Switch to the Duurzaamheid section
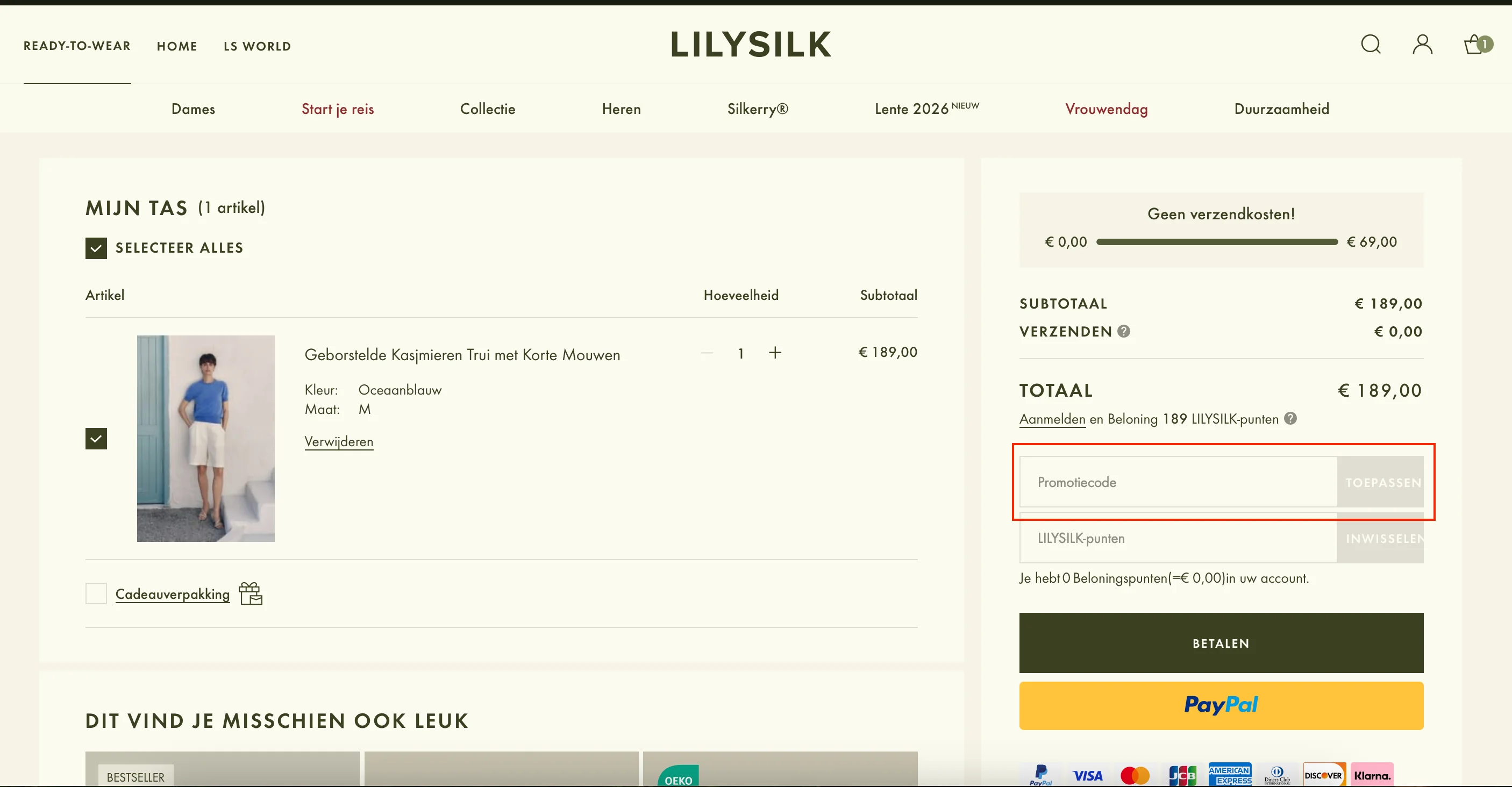1512x787 pixels. (x=1281, y=109)
